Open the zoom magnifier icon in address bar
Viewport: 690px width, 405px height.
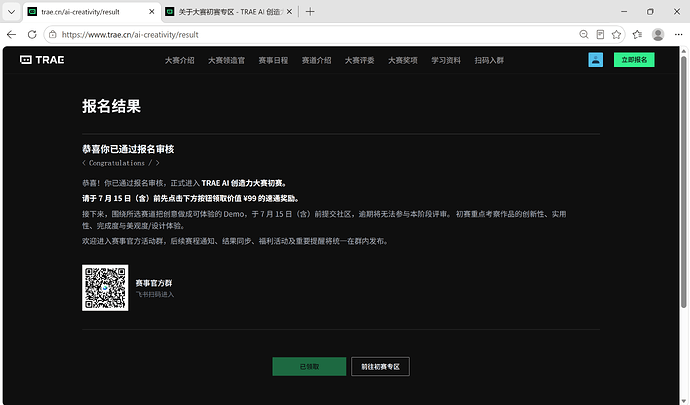click(x=584, y=34)
